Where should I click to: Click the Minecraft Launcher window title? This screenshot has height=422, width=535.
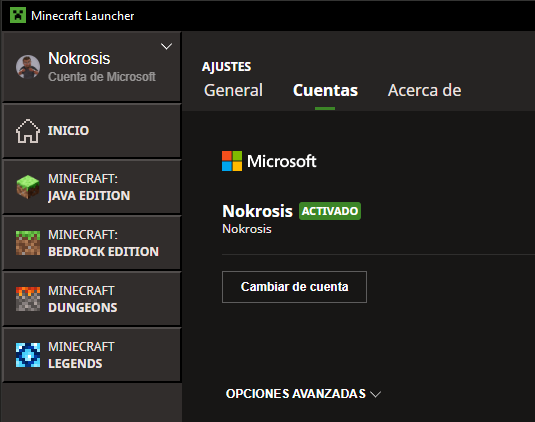click(83, 16)
